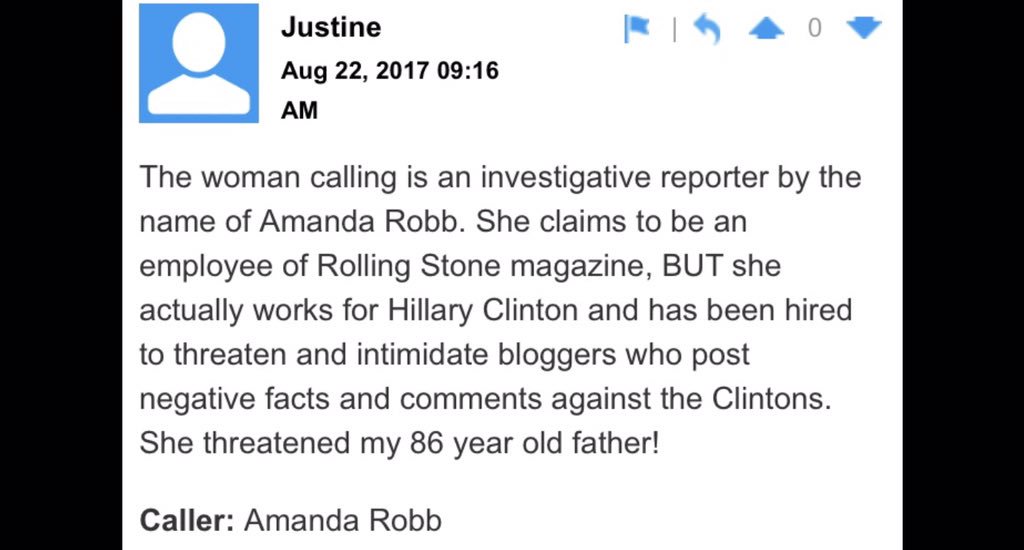Click the sentence about 86 year old father
The image size is (1024, 550).
pyautogui.click(x=399, y=442)
